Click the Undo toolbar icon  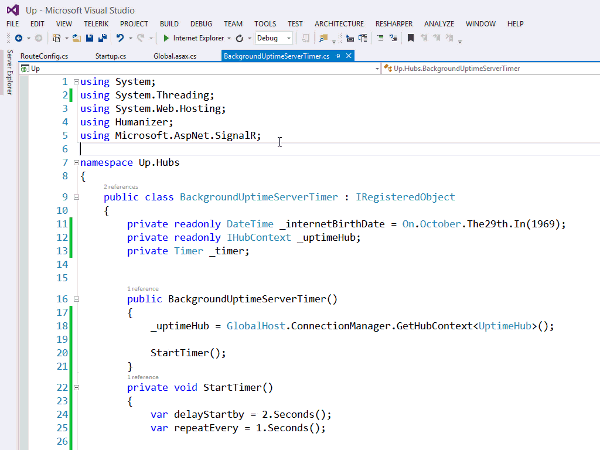[120, 38]
